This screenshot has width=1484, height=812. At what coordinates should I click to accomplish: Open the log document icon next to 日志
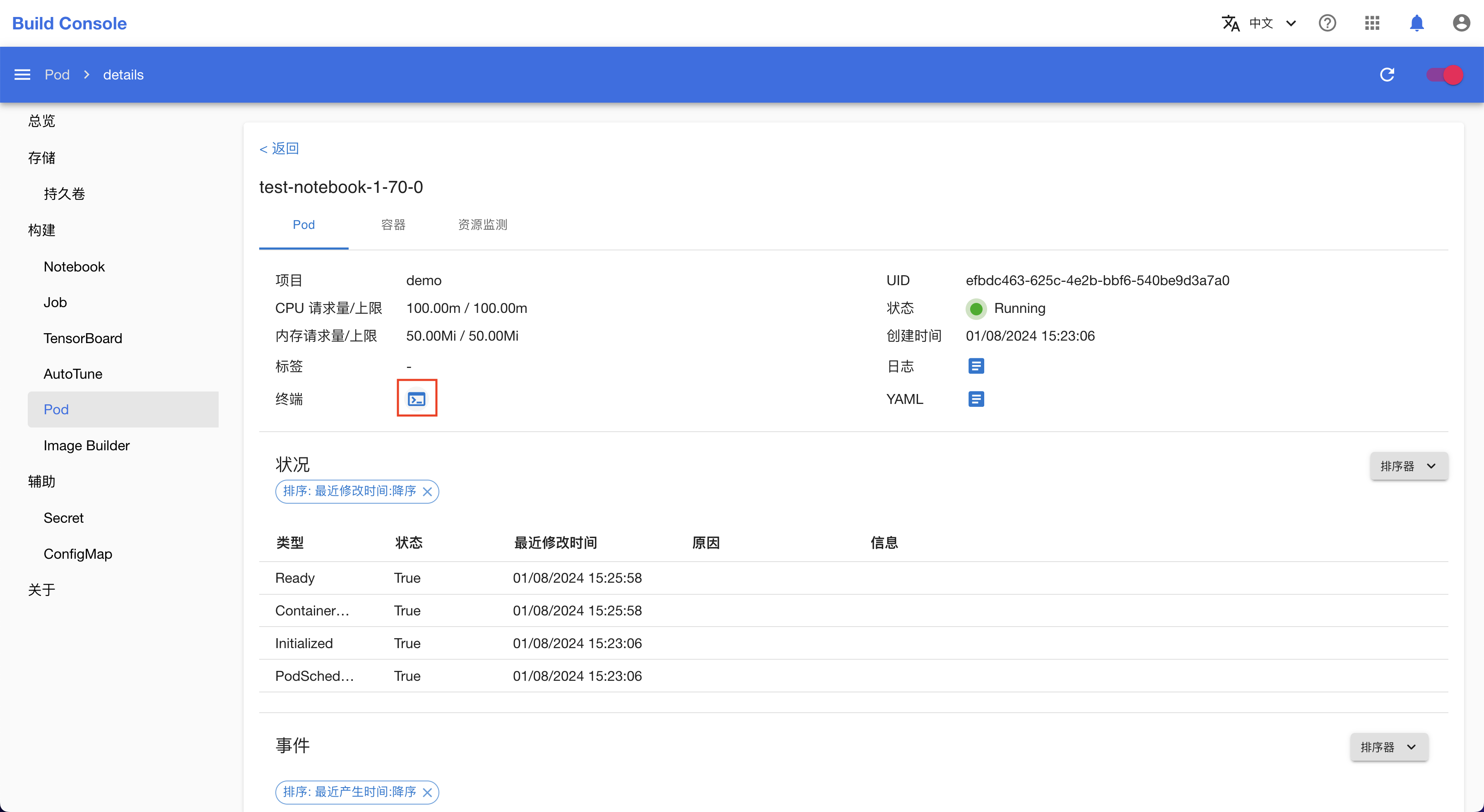(976, 366)
